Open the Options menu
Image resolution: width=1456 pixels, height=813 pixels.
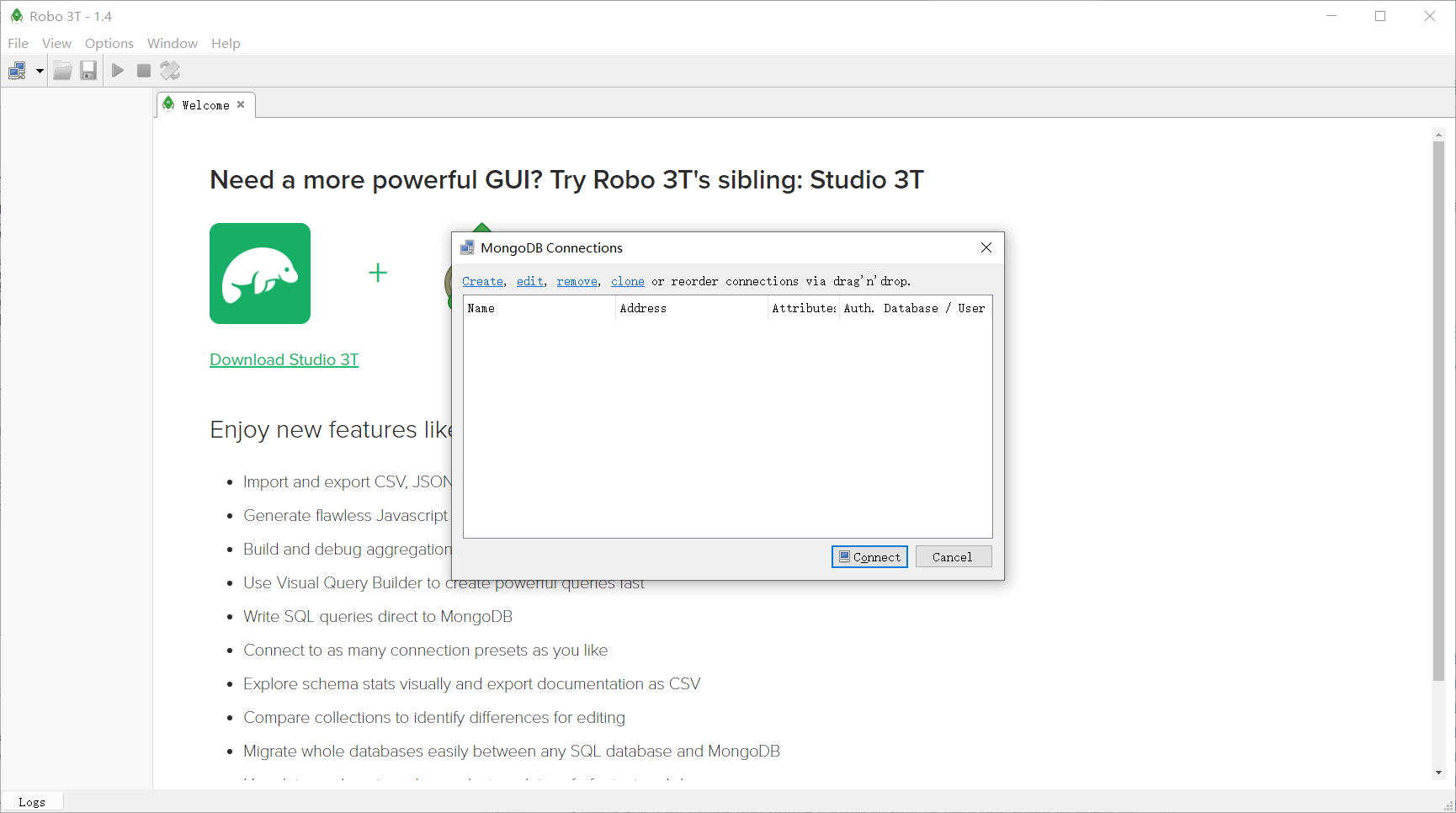[109, 43]
